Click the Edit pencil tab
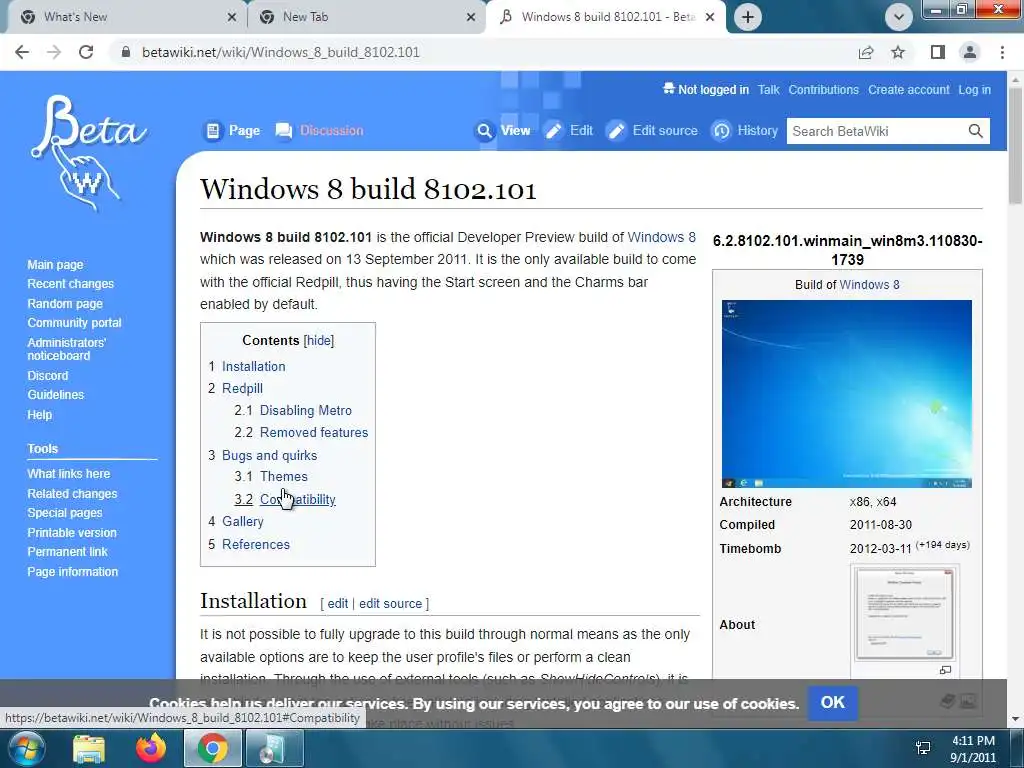1024x768 pixels. pyautogui.click(x=569, y=131)
